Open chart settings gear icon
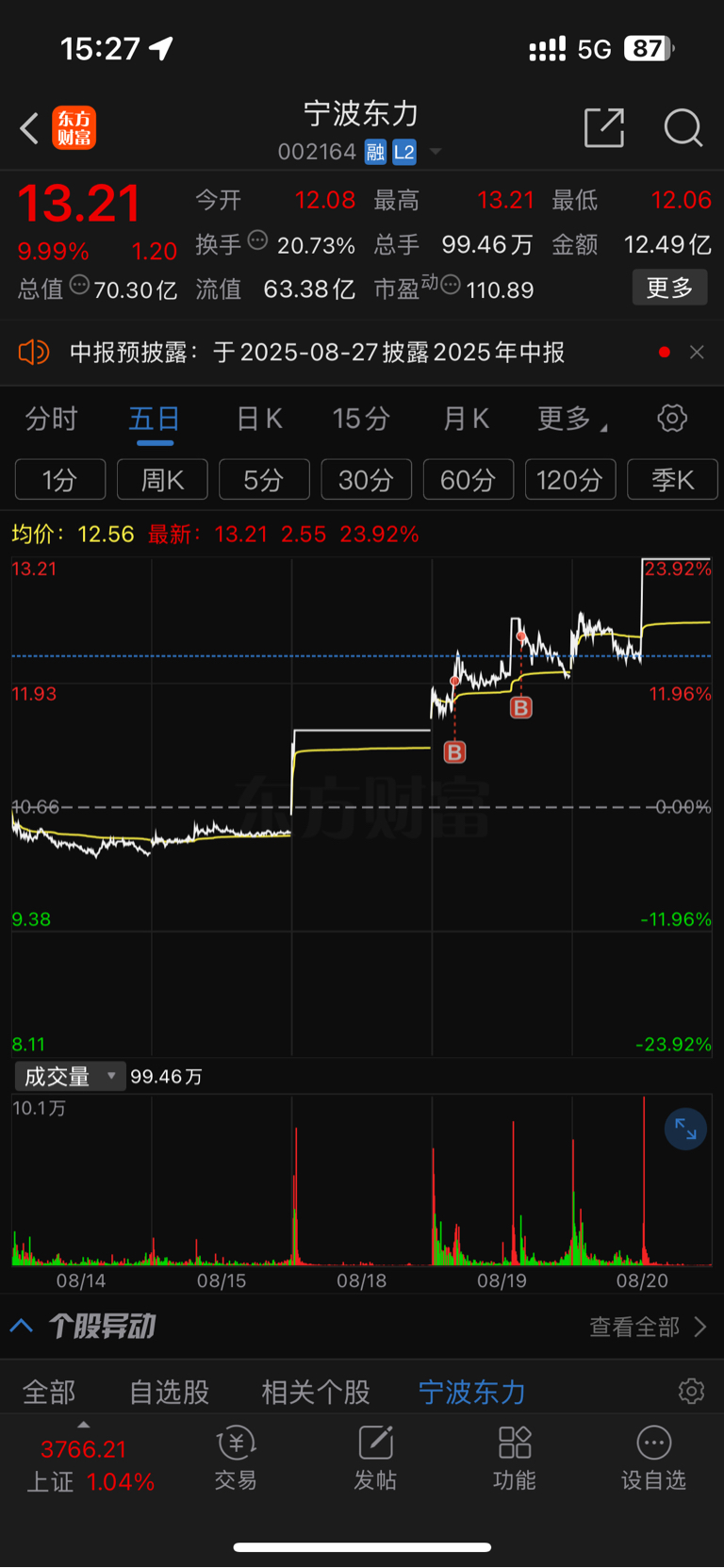Viewport: 724px width, 1568px height. point(672,418)
